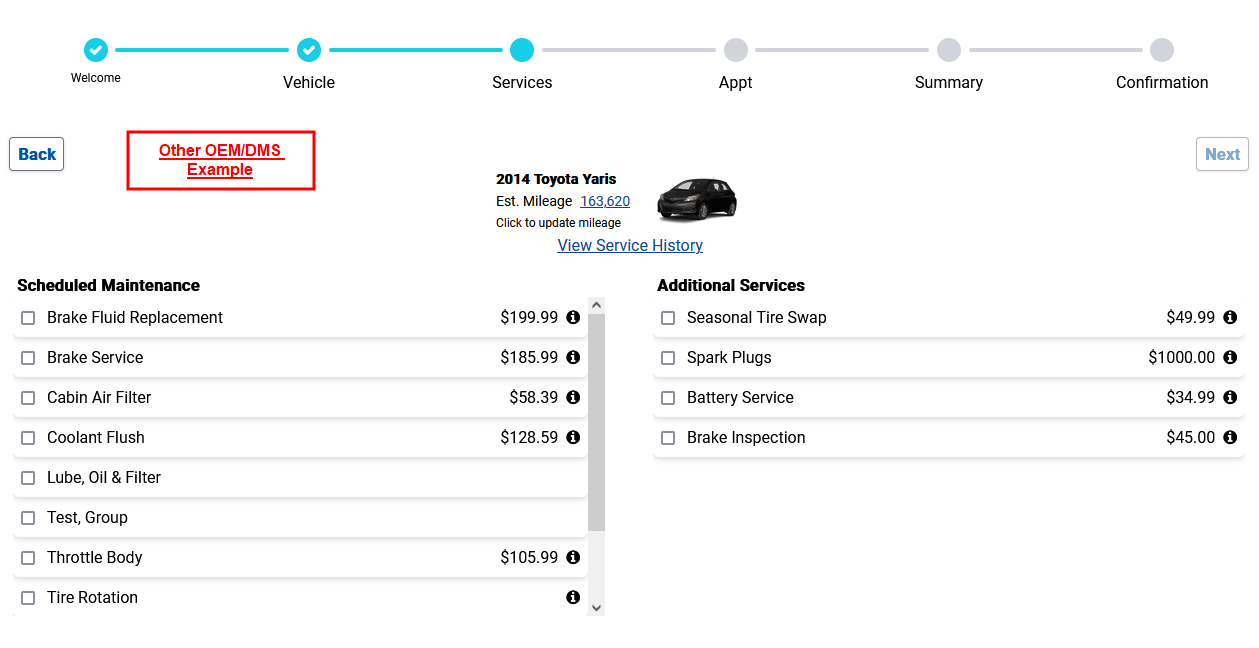
Task: Jump to the Welcome step
Action: point(96,50)
